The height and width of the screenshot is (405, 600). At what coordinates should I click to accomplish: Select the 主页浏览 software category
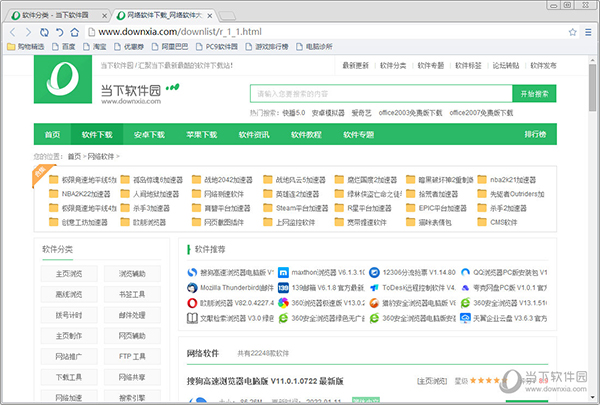coord(69,274)
